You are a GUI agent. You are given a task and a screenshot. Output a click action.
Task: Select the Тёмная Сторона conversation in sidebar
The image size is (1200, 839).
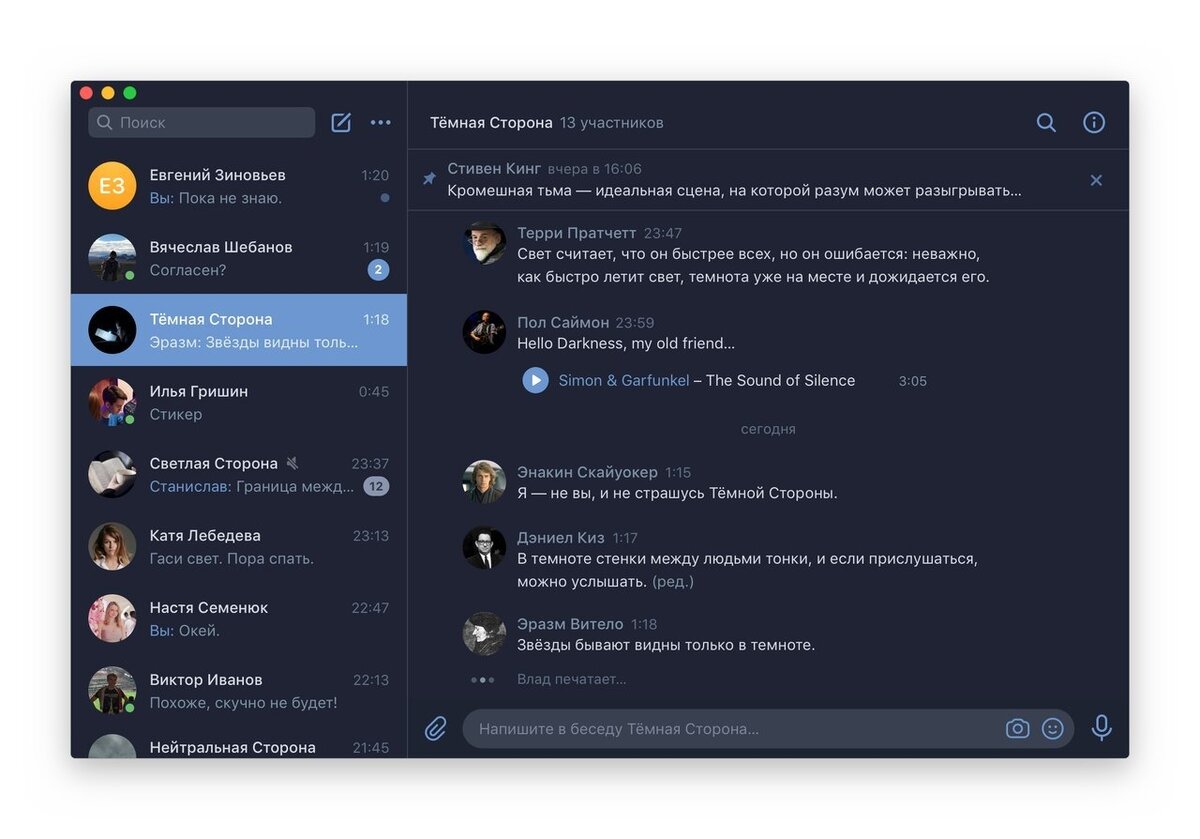tap(239, 330)
